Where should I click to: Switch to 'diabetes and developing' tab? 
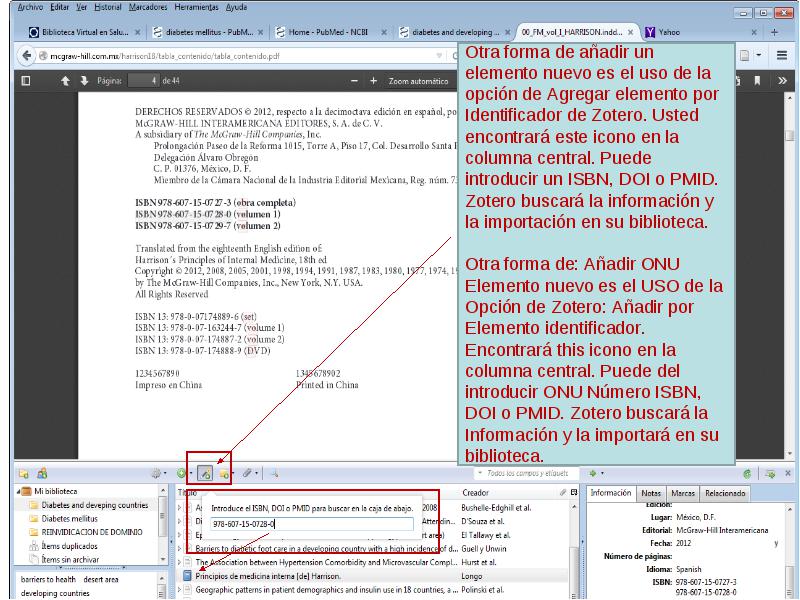coord(455,32)
